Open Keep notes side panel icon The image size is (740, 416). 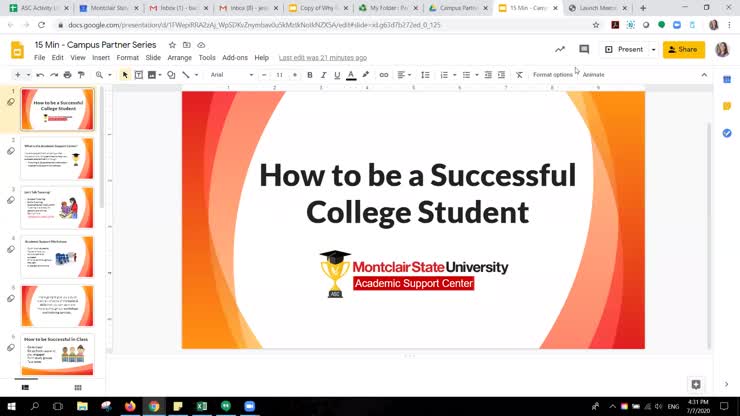tap(727, 106)
